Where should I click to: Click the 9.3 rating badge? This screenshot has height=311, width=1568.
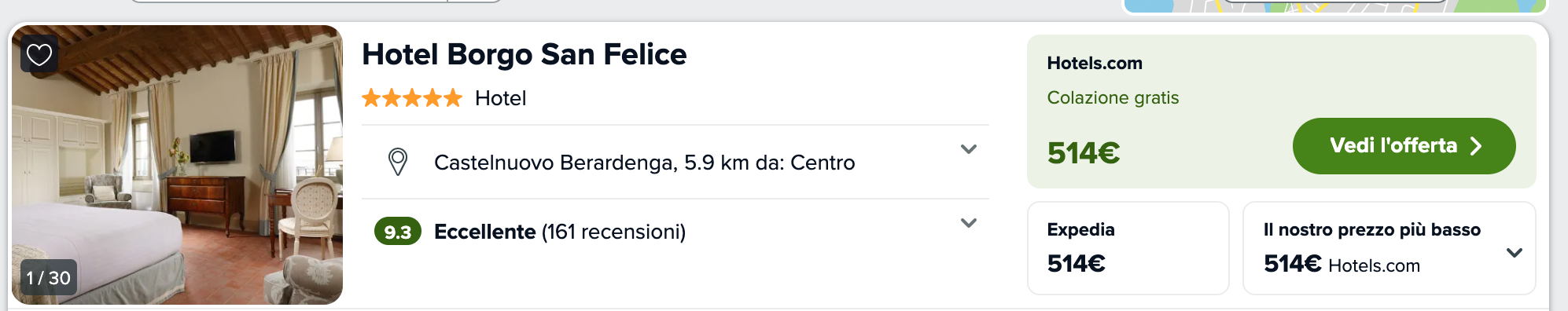[398, 232]
